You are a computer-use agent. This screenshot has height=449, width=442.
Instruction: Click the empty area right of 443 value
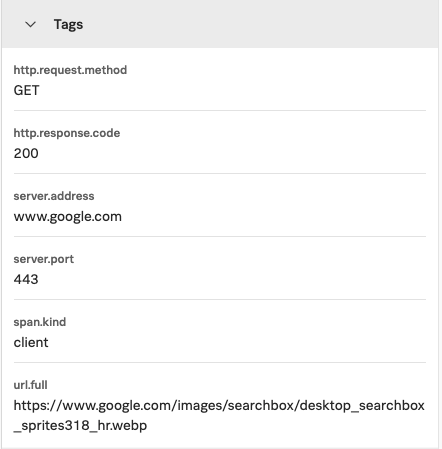[233, 279]
